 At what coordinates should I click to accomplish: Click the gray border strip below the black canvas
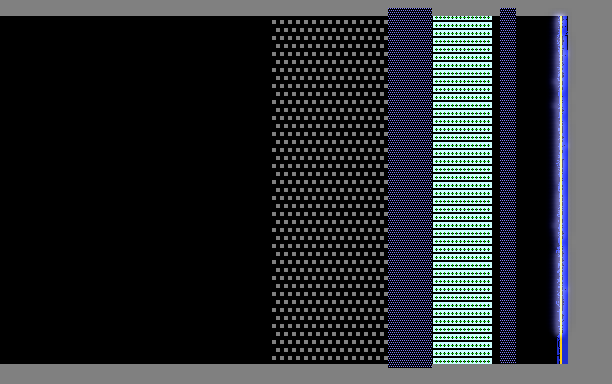point(194,374)
